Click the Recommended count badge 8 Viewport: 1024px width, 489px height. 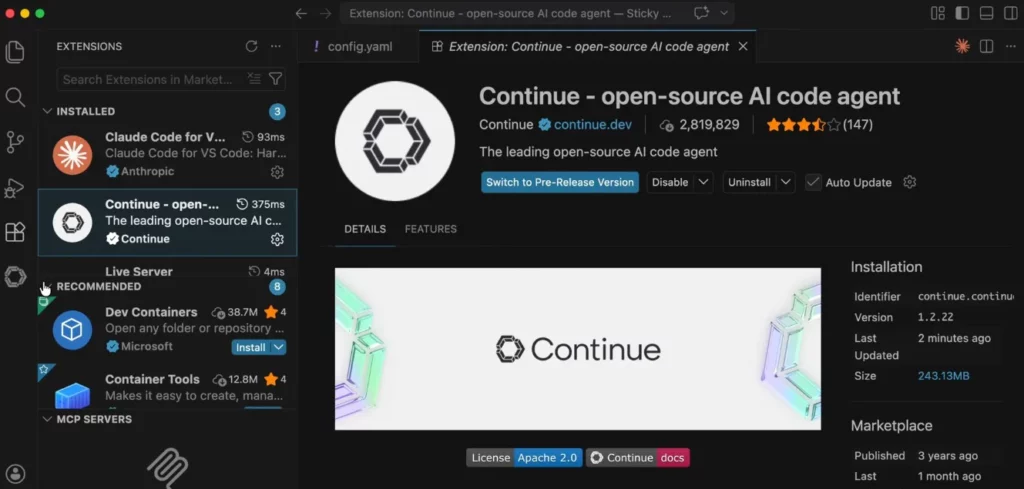[x=277, y=287]
